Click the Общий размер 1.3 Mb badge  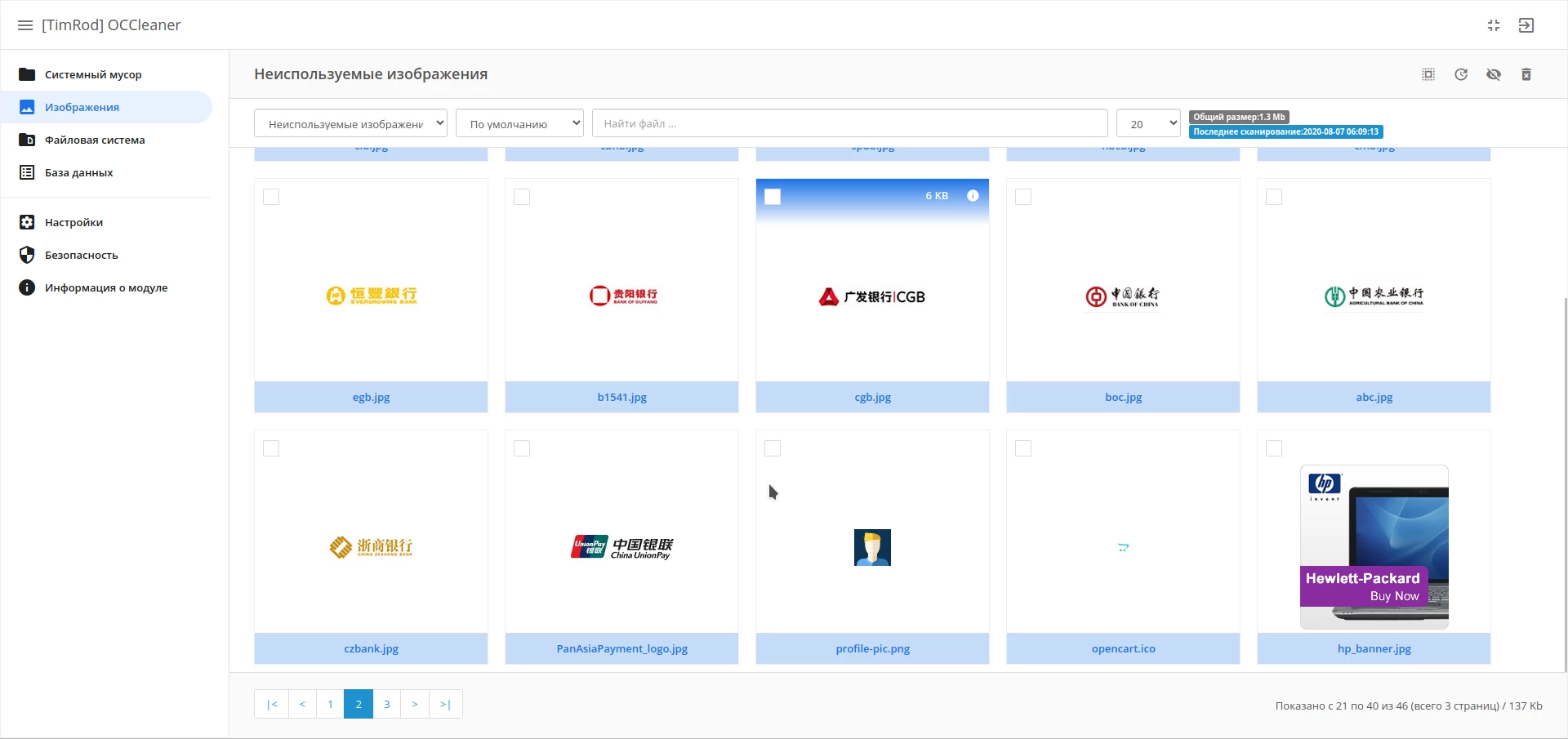(1238, 117)
